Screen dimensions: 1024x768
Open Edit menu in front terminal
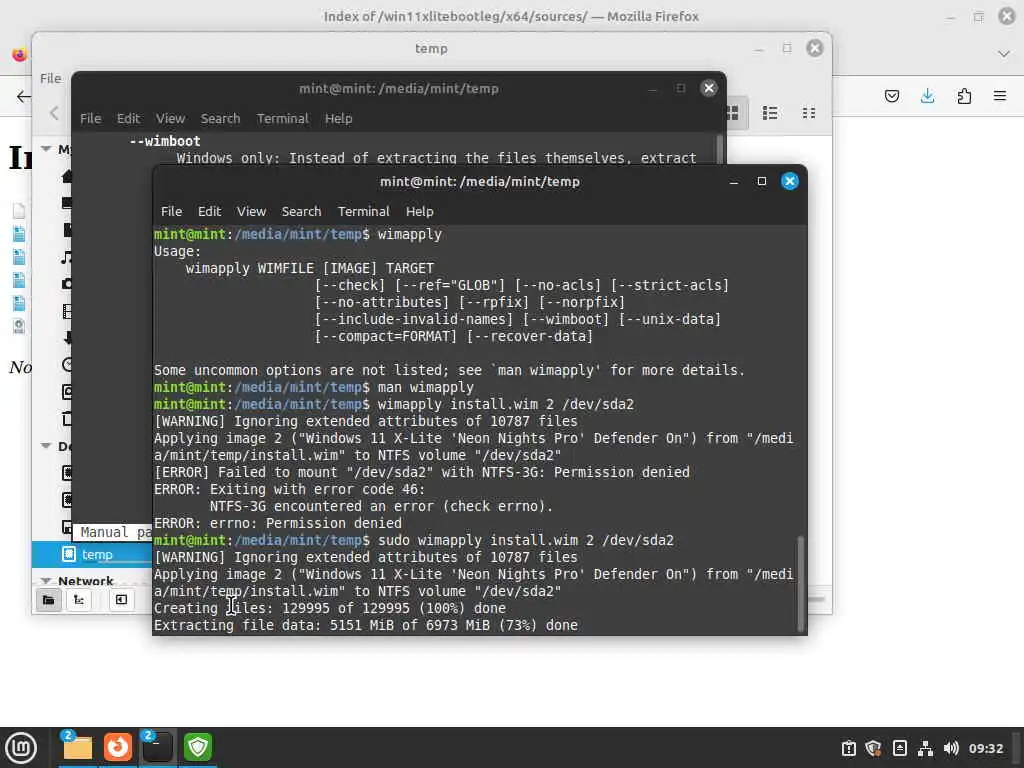pos(209,212)
